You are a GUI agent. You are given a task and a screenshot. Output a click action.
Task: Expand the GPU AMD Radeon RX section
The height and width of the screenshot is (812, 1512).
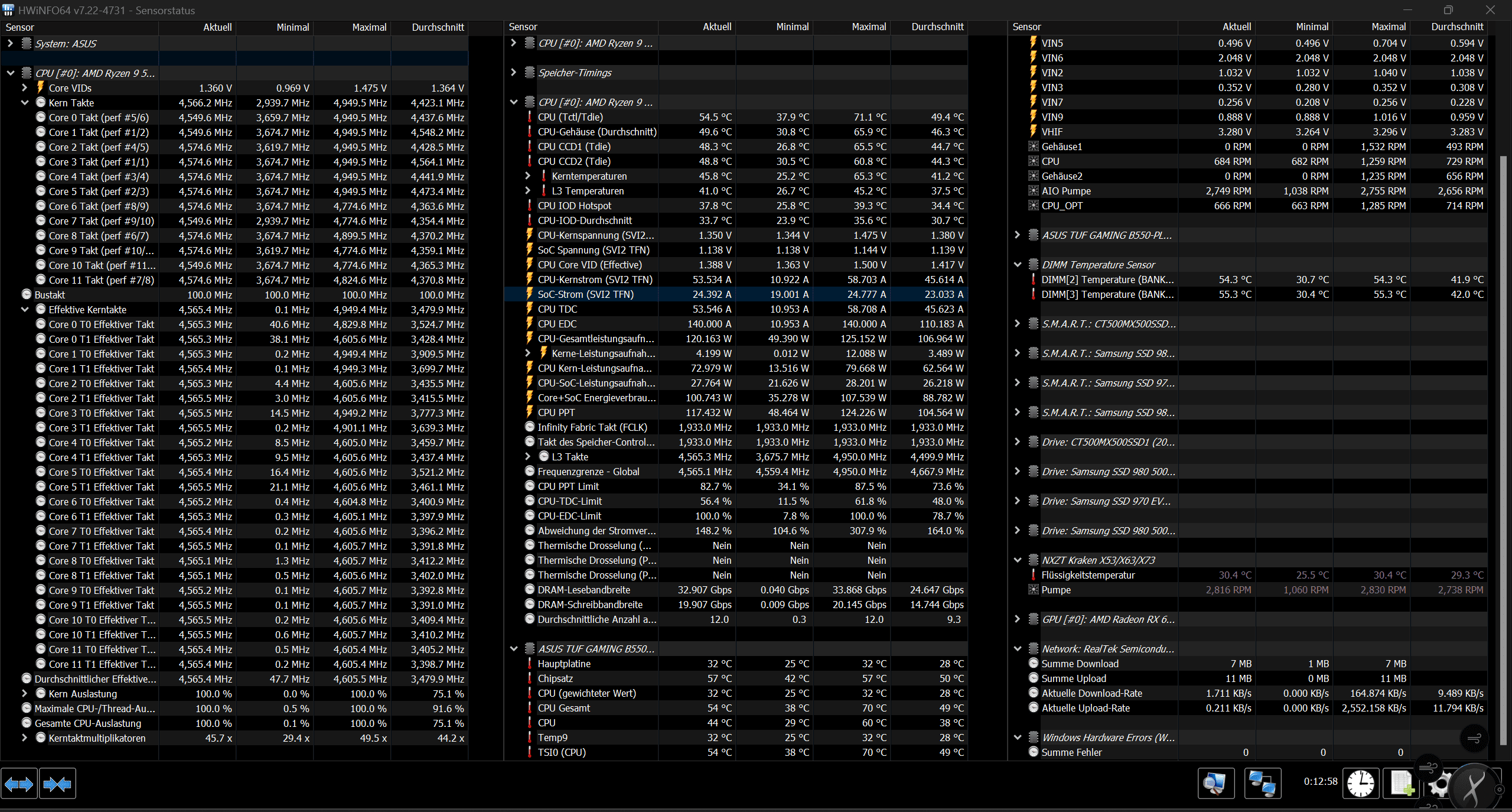[x=1017, y=619]
